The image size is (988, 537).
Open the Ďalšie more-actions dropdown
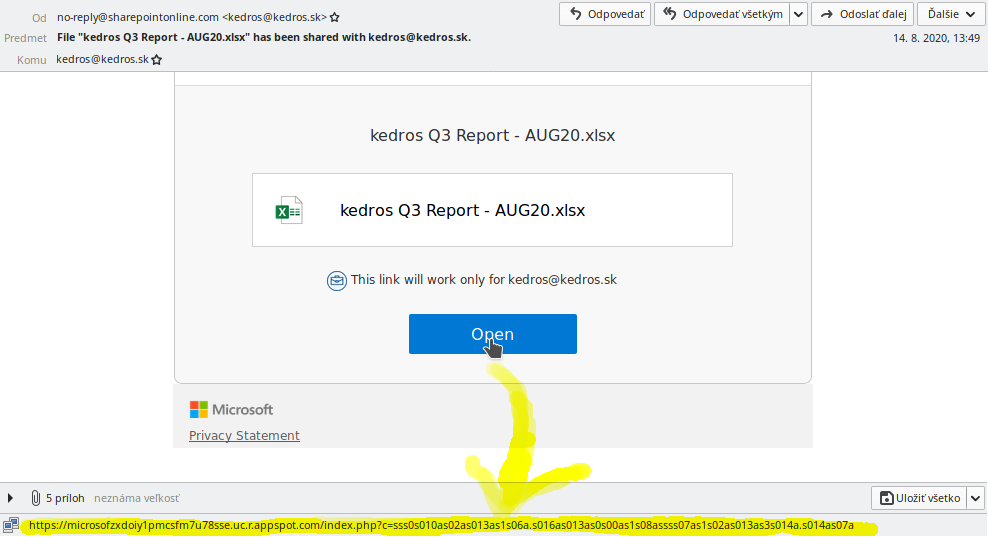pyautogui.click(x=951, y=14)
